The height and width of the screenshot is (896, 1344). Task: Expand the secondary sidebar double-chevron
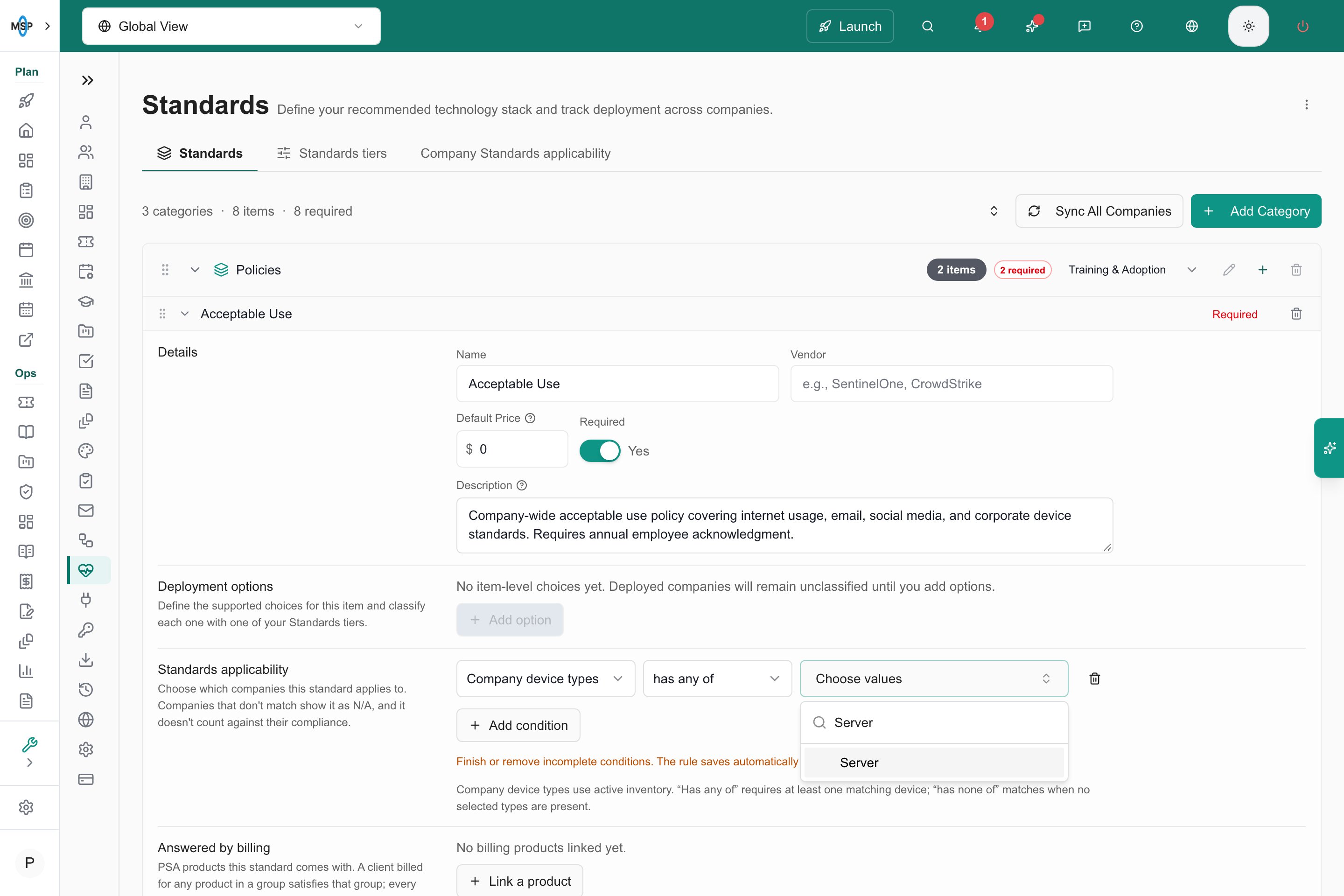point(87,80)
